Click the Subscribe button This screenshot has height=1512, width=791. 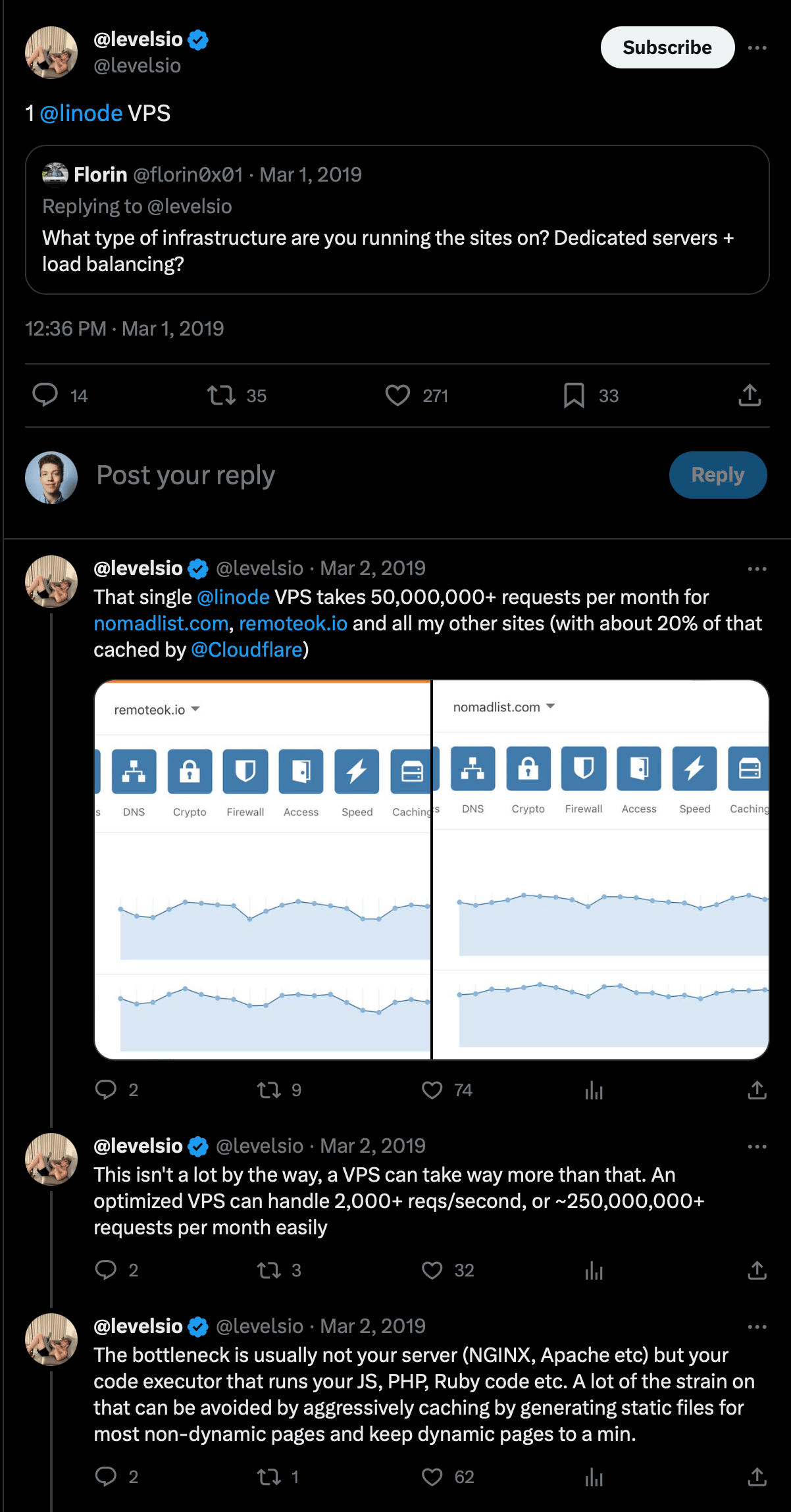(667, 48)
